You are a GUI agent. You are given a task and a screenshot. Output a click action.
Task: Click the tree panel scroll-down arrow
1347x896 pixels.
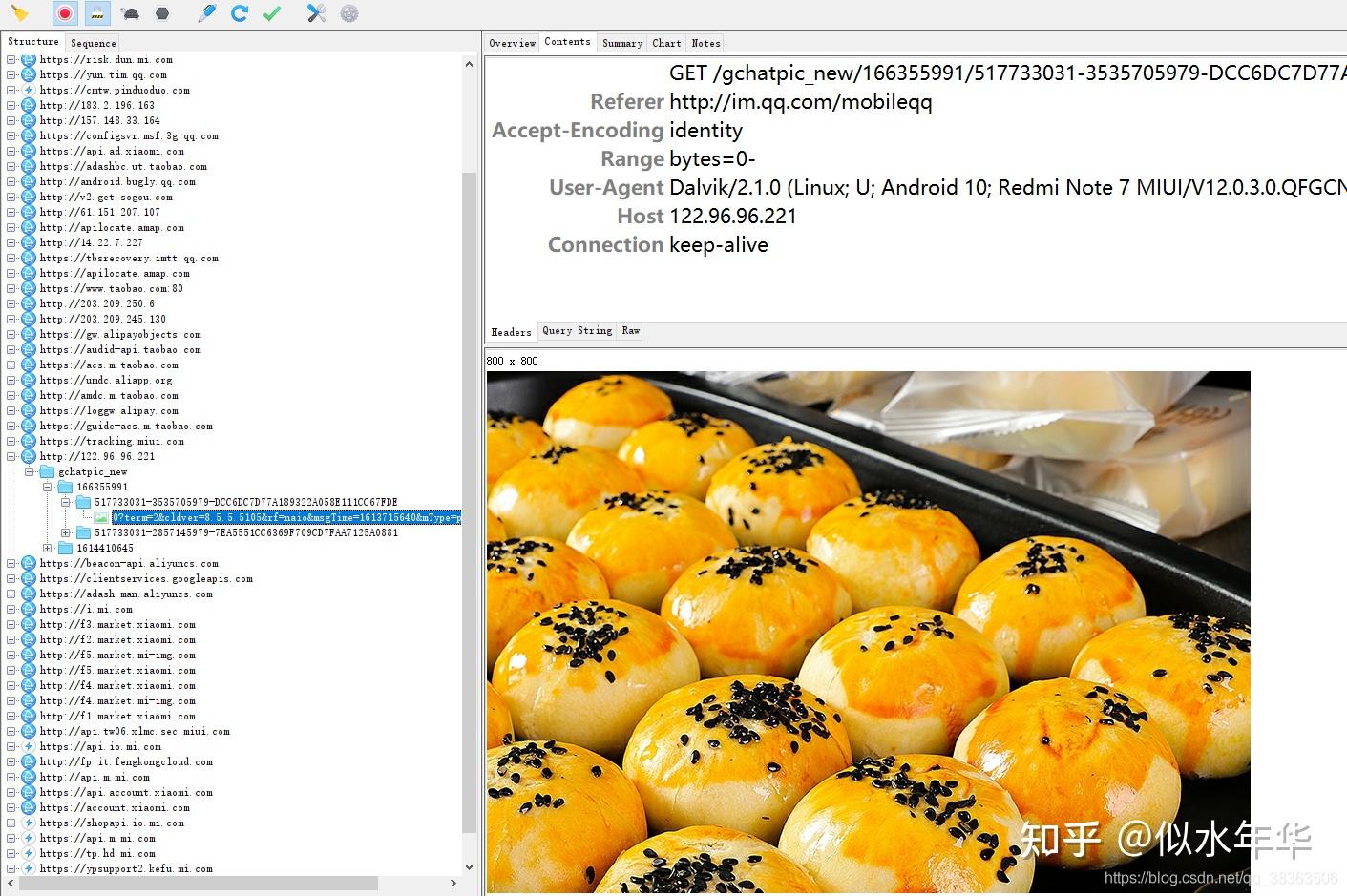[469, 867]
